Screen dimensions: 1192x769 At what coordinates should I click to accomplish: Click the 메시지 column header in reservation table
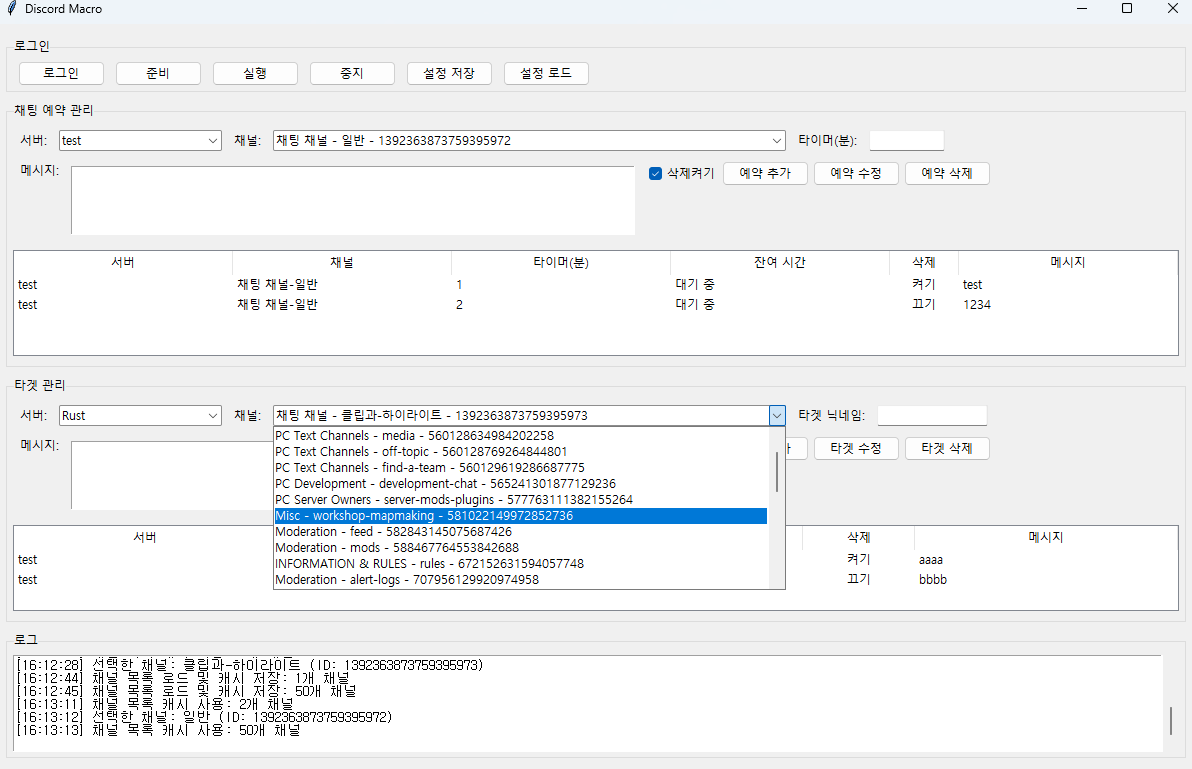[1067, 262]
